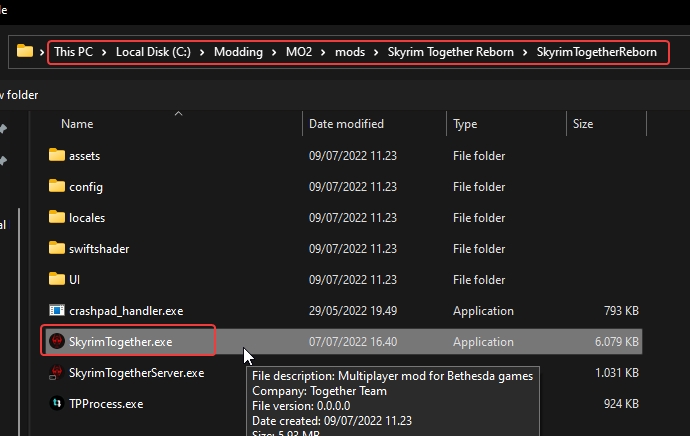The width and height of the screenshot is (690, 436).
Task: Click the UI folder icon
Action: [57, 280]
